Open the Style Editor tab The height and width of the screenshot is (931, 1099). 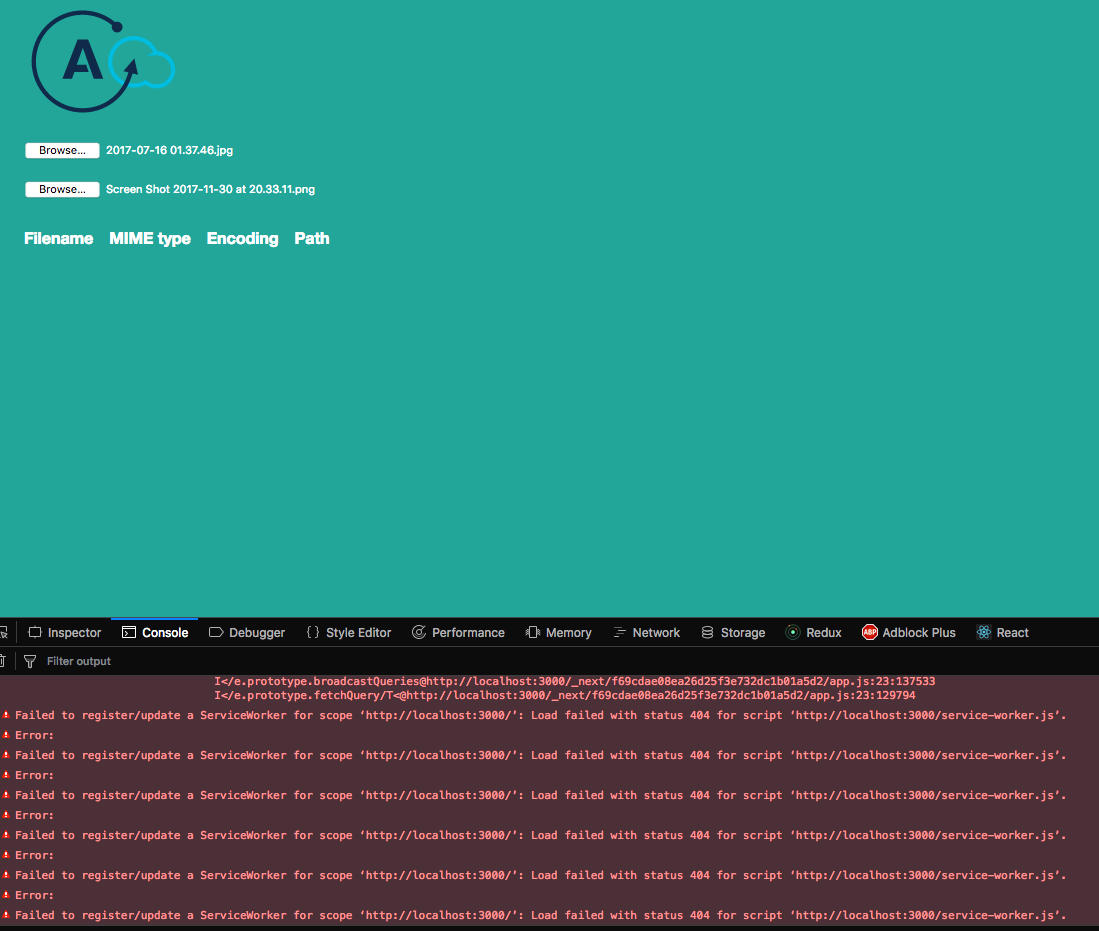click(349, 632)
